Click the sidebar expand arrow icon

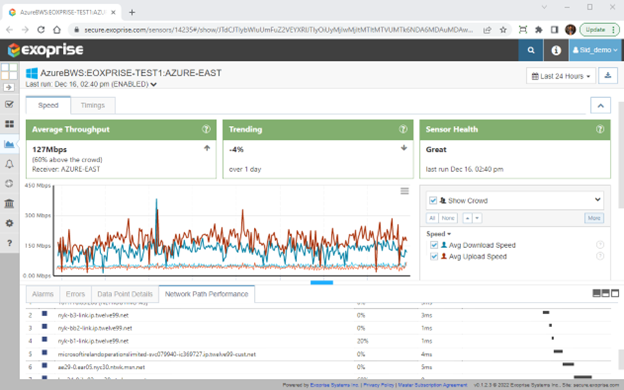click(9, 87)
